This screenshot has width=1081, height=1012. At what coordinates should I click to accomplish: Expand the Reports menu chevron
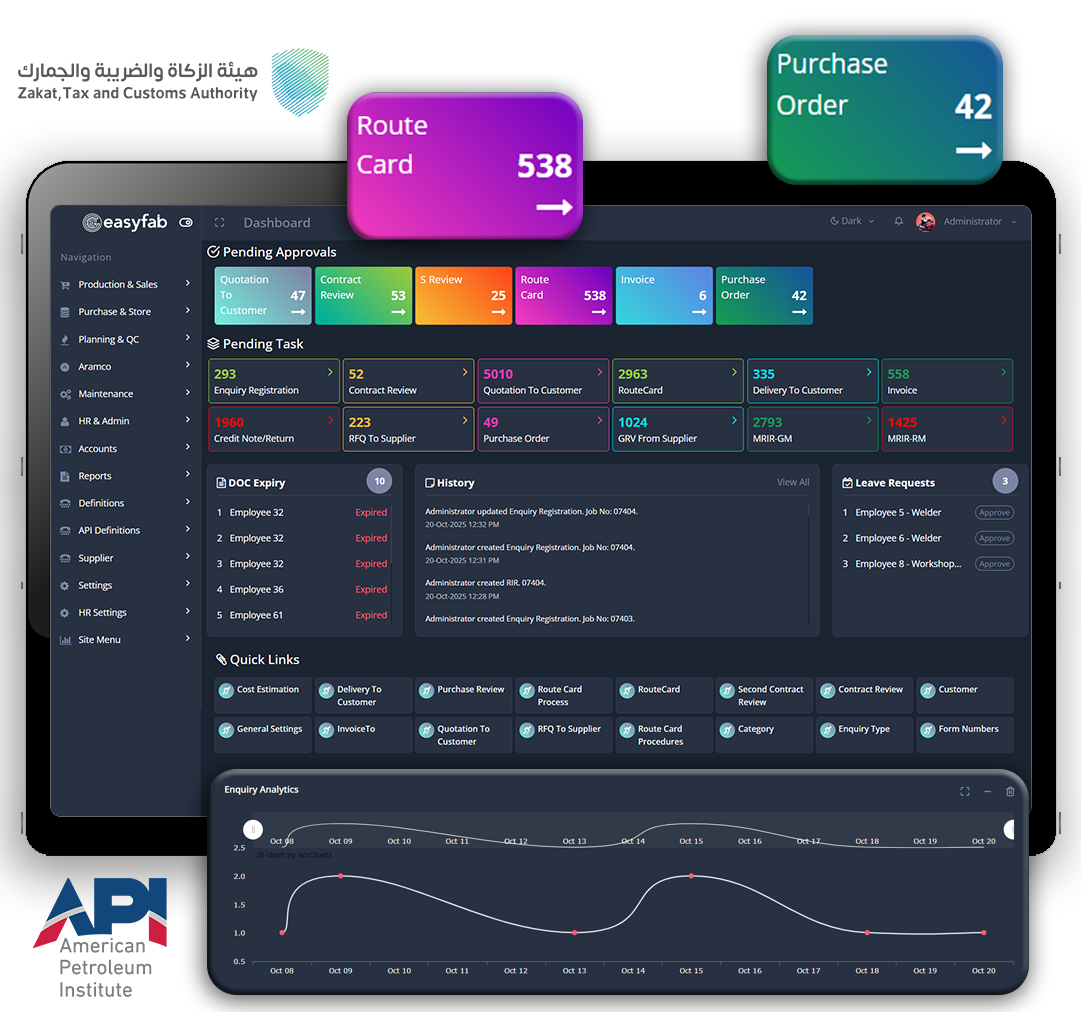tap(188, 474)
